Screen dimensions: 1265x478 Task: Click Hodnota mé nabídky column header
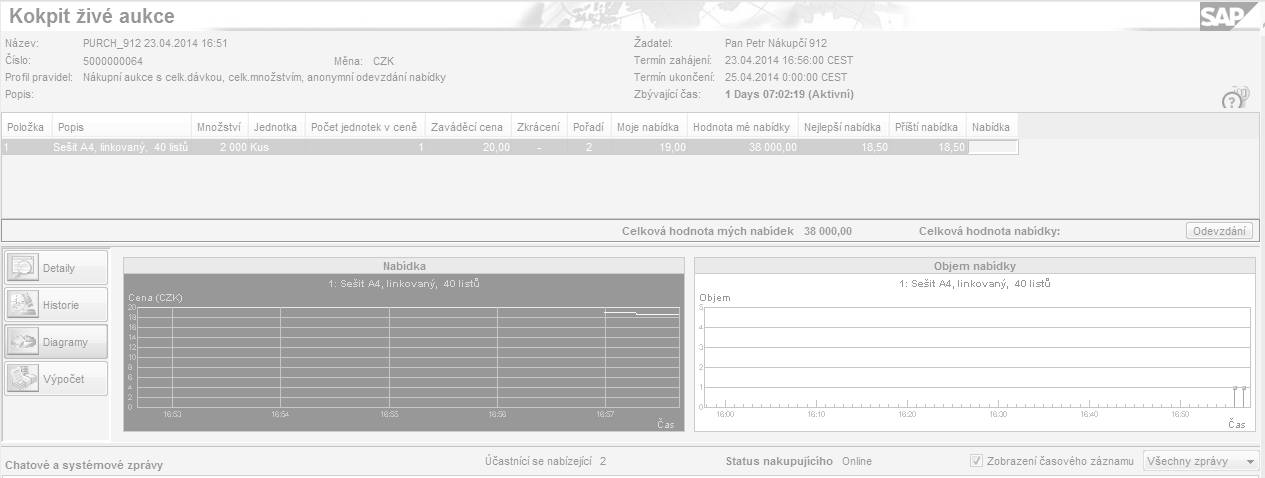click(x=742, y=127)
